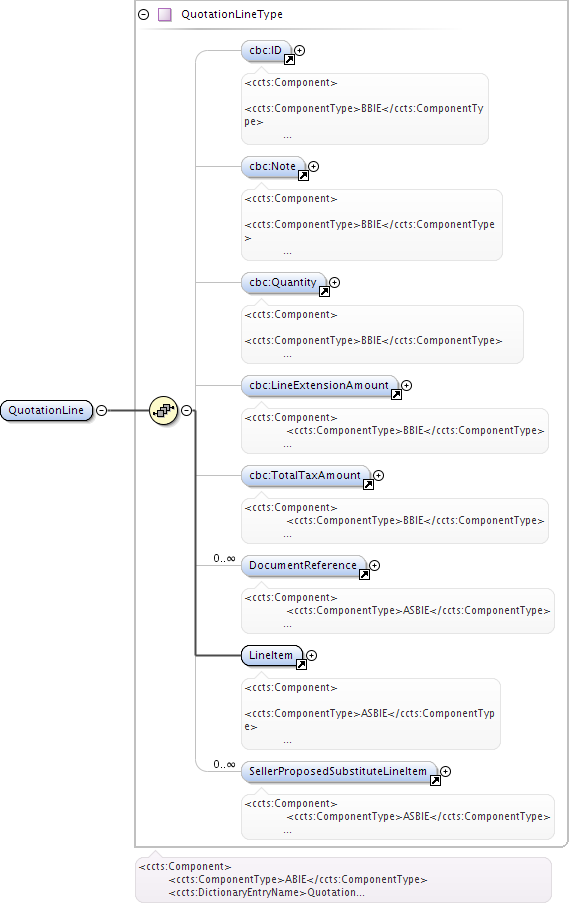
Task: Click the 0..∞ cardinality near SellerProposedSubstituteLineItem
Action: 224,764
